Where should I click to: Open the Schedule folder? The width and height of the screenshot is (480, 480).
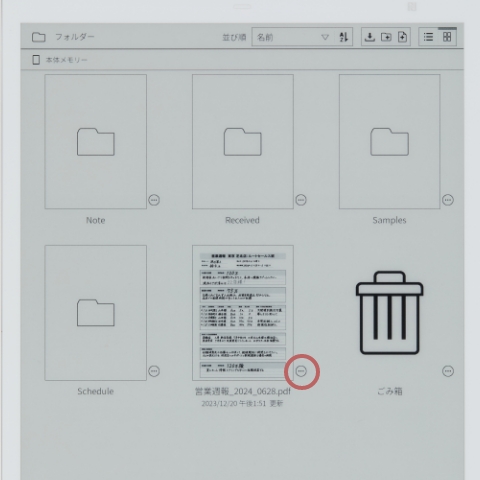click(x=96, y=313)
